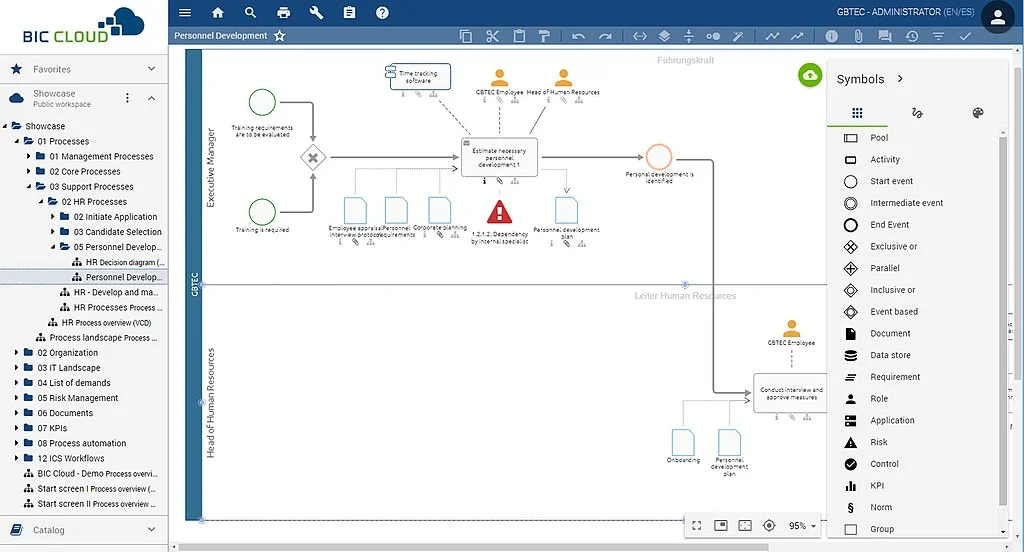Open the 95% zoom level dropdown
Viewport: 1024px width, 552px height.
[803, 525]
